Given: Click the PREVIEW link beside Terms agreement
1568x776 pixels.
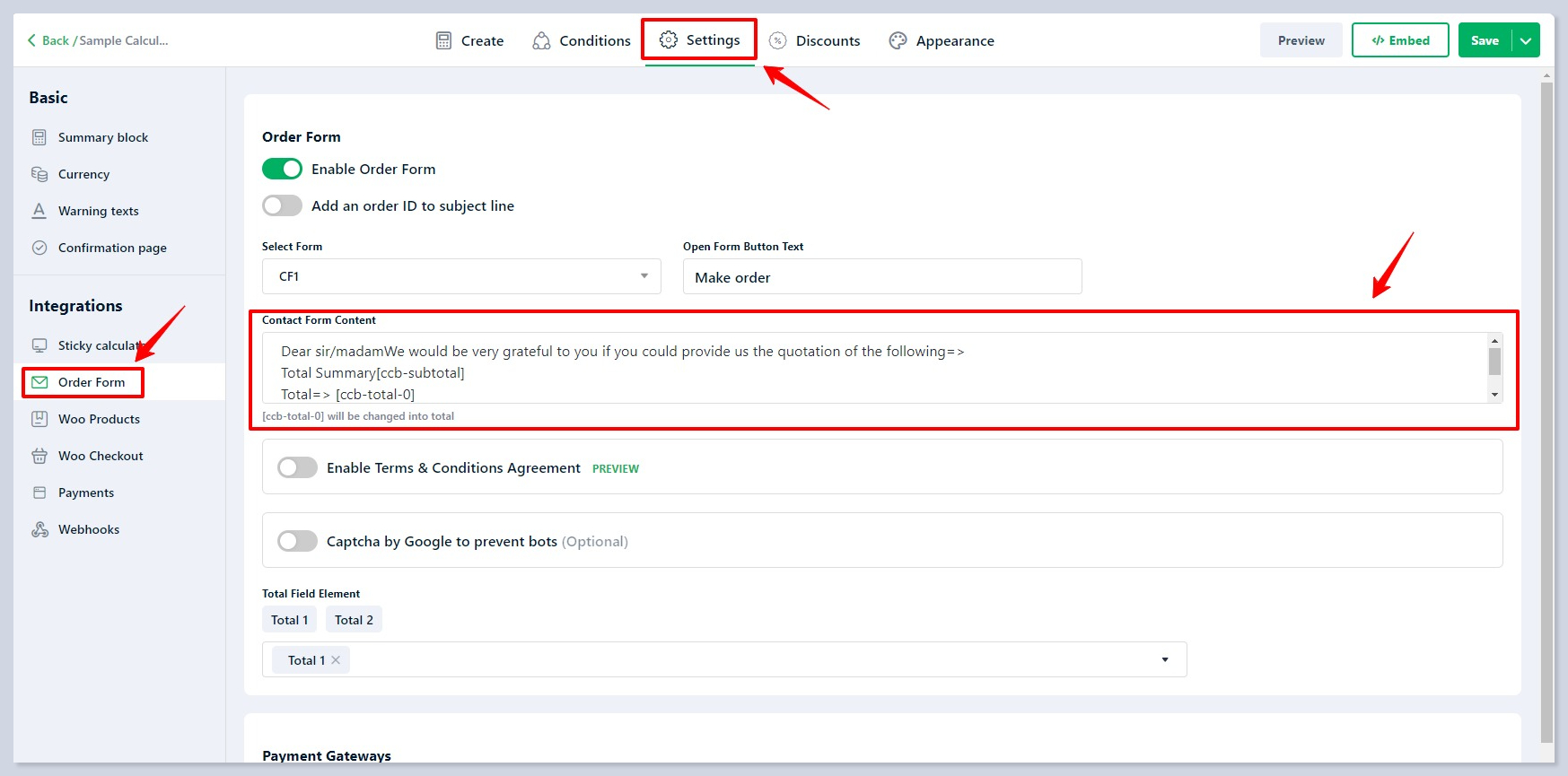Looking at the screenshot, I should tap(616, 469).
